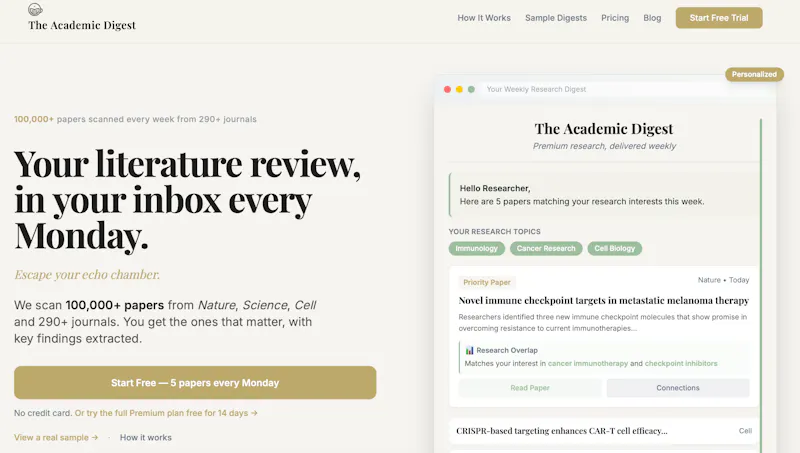The height and width of the screenshot is (453, 800).
Task: Click the Read Paper button
Action: coord(530,388)
